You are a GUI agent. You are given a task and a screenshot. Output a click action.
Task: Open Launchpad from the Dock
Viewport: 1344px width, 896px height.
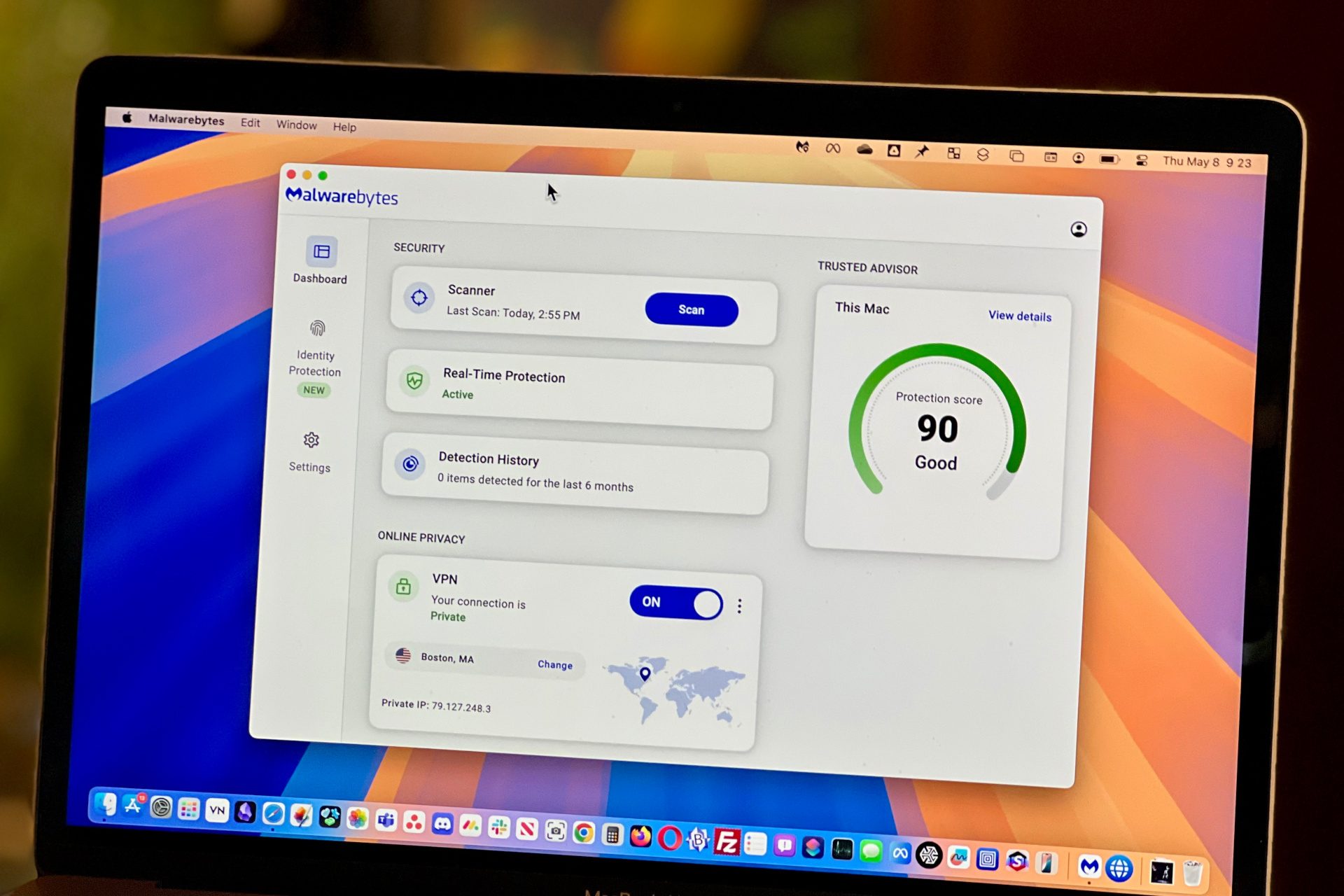188,809
